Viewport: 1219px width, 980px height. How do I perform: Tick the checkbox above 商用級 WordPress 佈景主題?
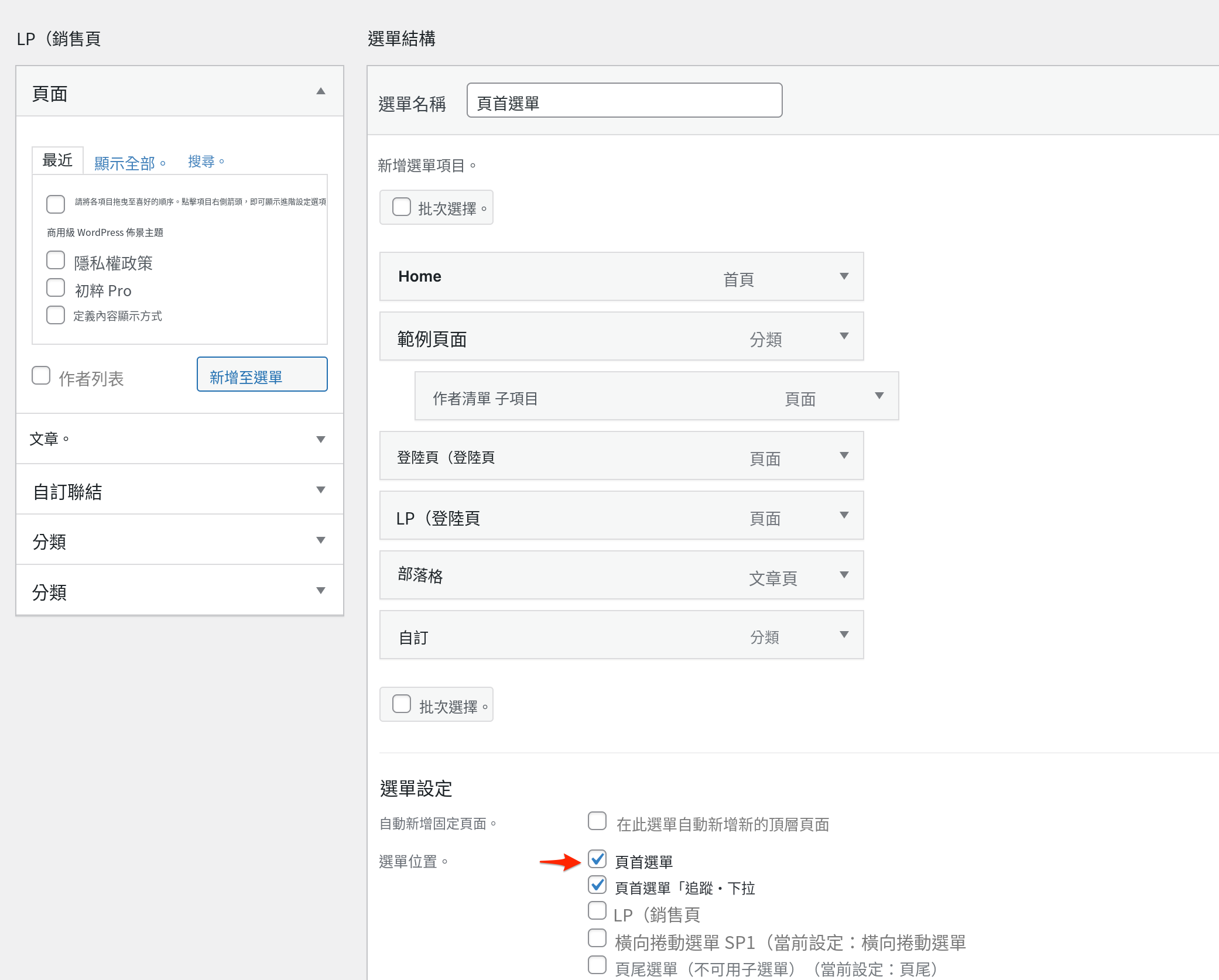[56, 204]
